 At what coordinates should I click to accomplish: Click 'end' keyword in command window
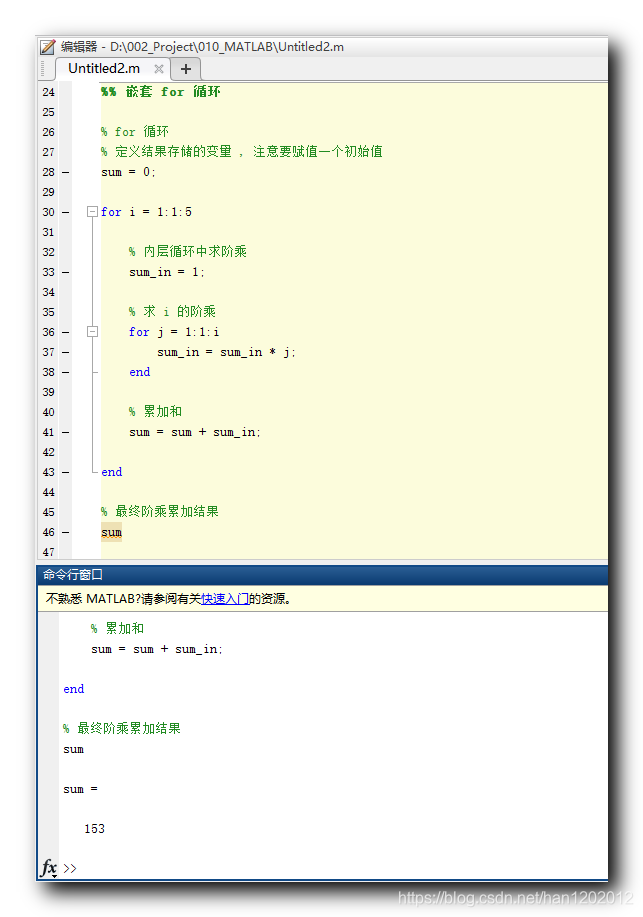click(74, 689)
